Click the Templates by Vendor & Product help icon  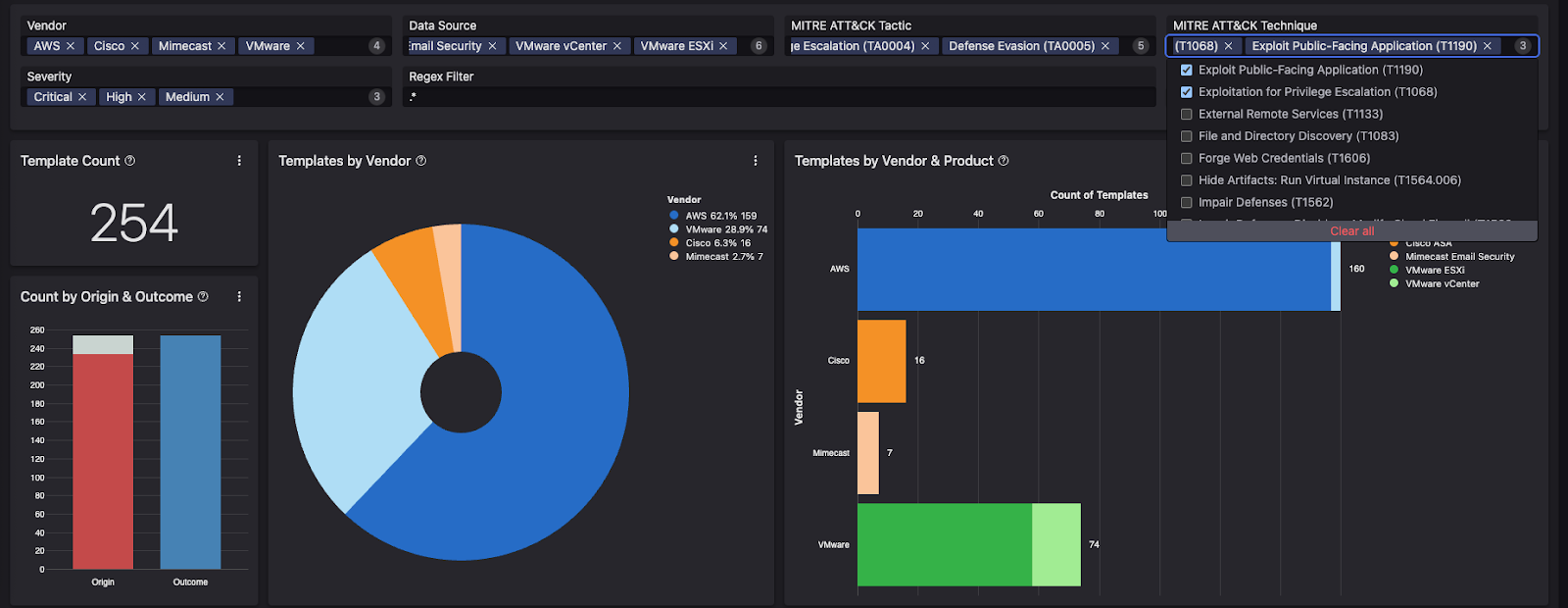tap(1004, 161)
